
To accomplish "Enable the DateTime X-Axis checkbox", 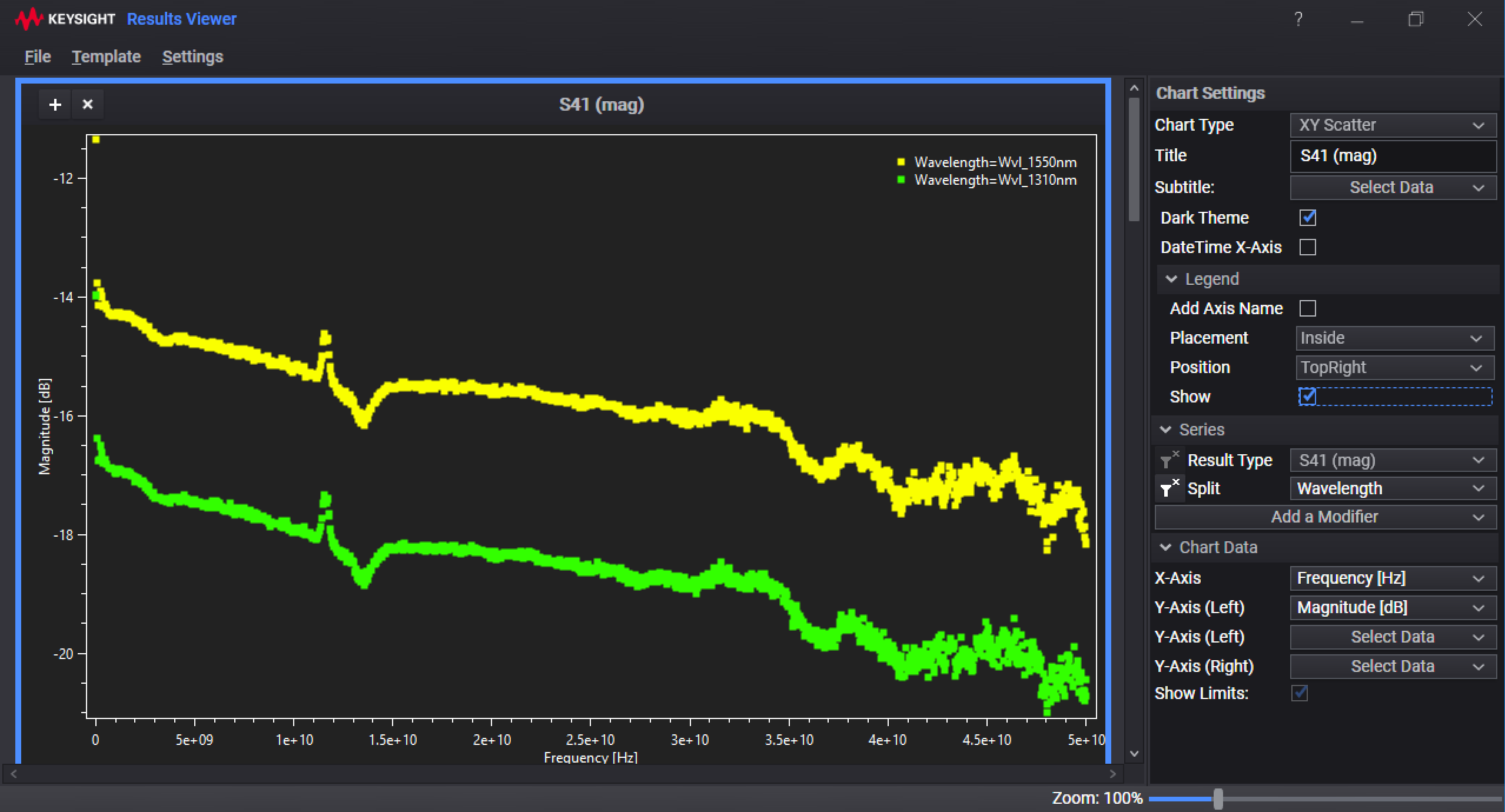I will point(1307,247).
